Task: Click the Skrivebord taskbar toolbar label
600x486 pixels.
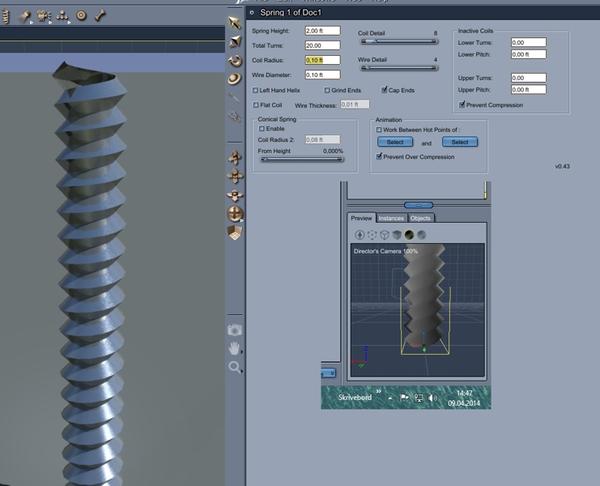Action: pos(355,398)
